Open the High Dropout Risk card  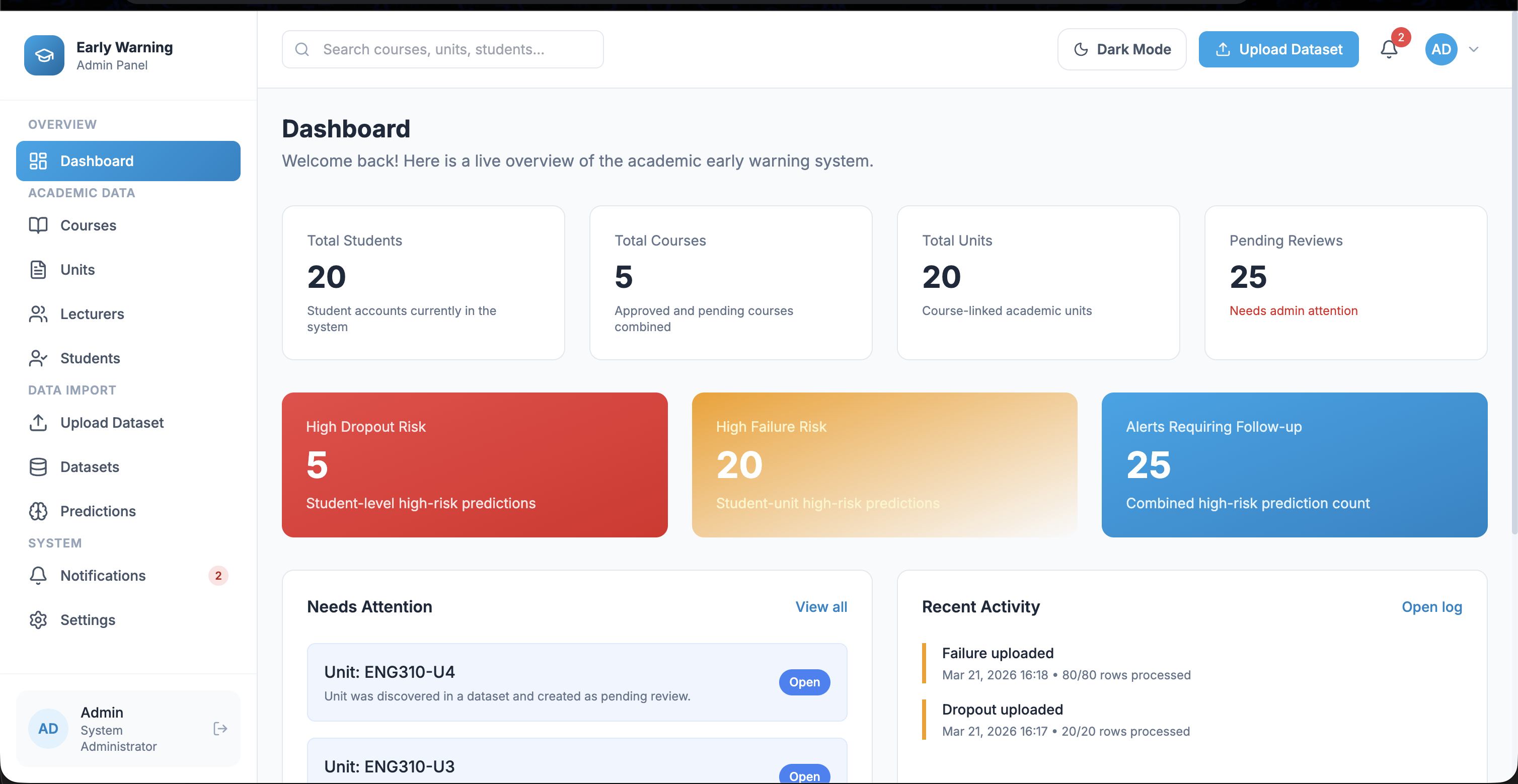click(474, 465)
